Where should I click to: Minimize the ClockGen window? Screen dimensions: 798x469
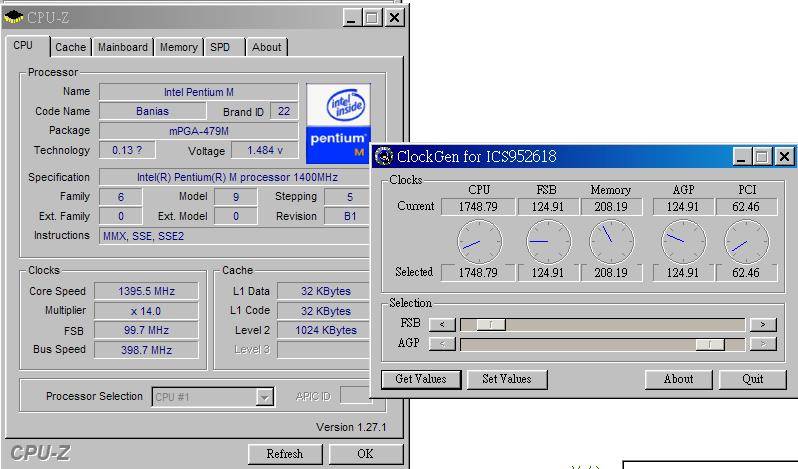coord(743,157)
